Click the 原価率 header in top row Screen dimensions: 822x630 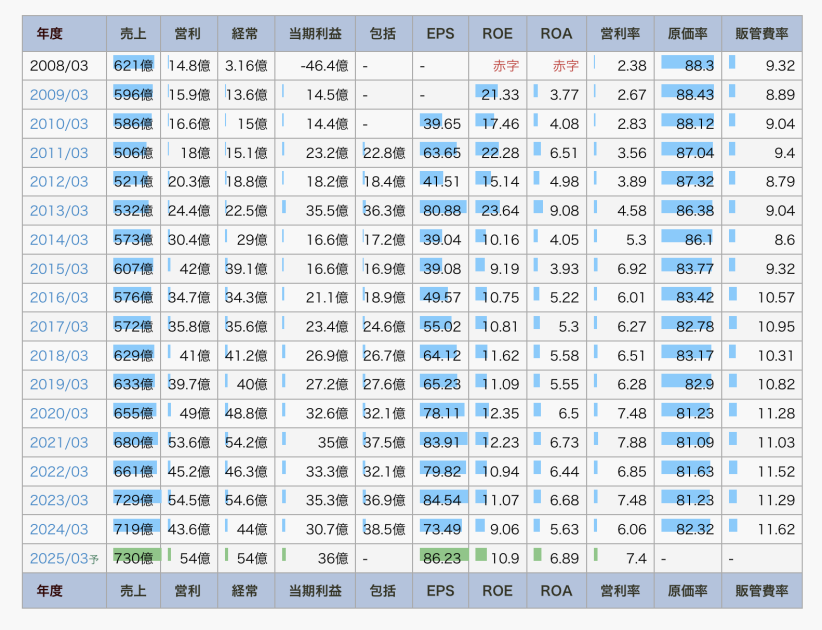pyautogui.click(x=688, y=33)
